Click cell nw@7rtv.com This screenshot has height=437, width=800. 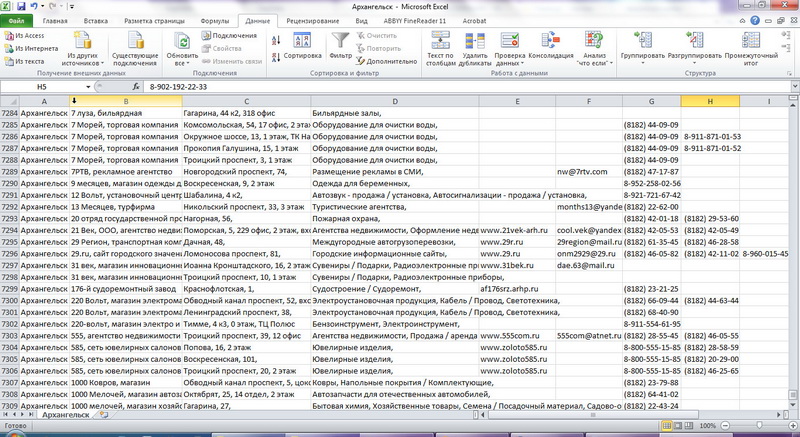point(589,171)
